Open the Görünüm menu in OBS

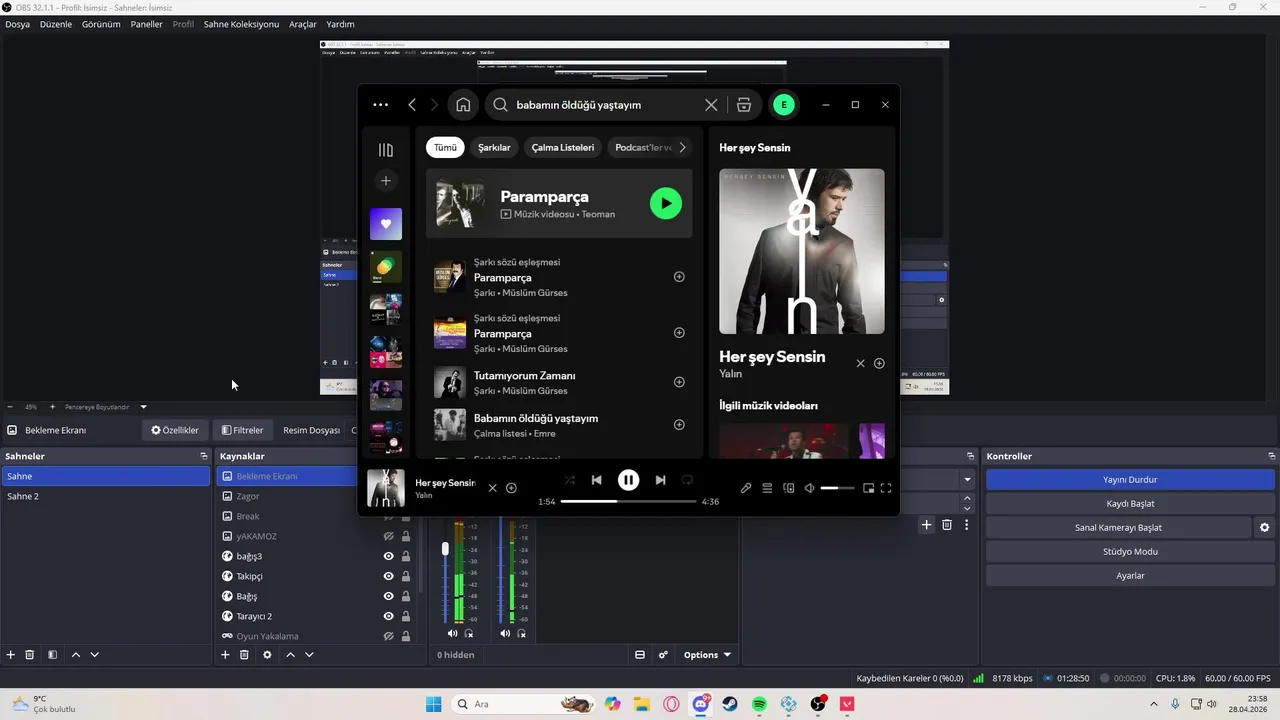101,24
